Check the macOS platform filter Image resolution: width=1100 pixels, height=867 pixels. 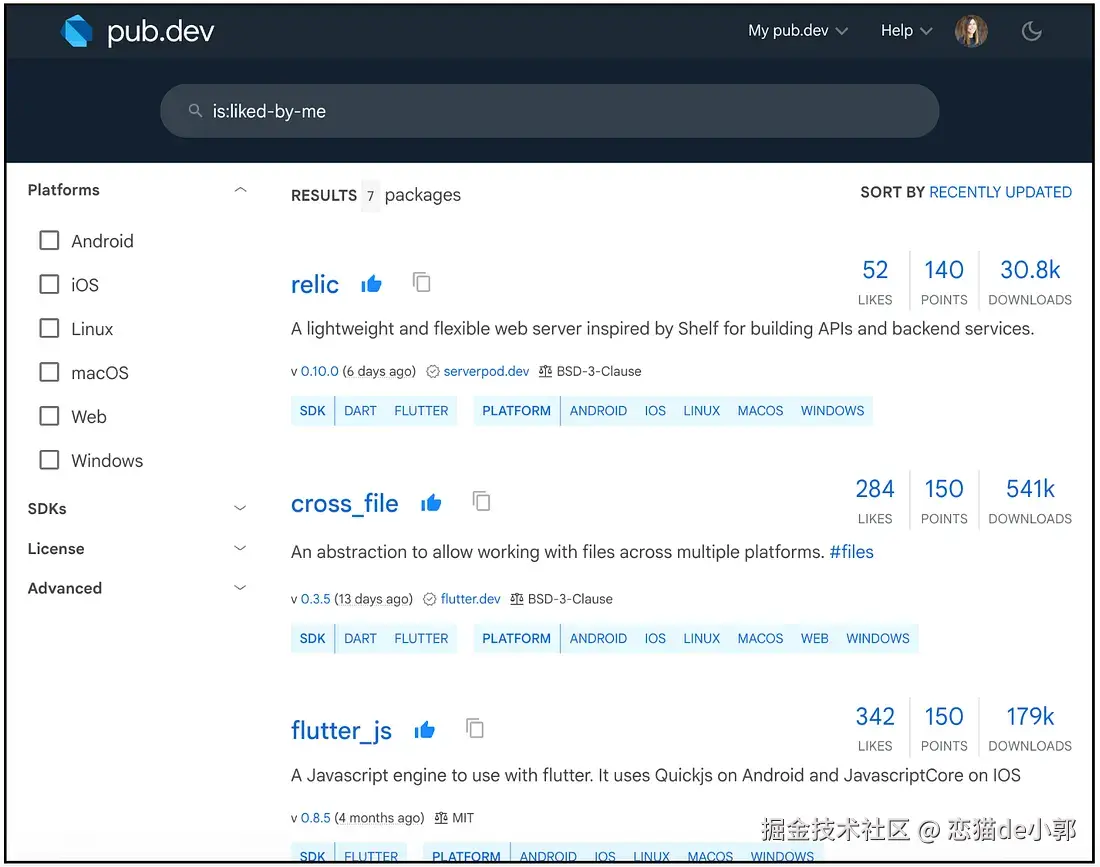coord(49,372)
